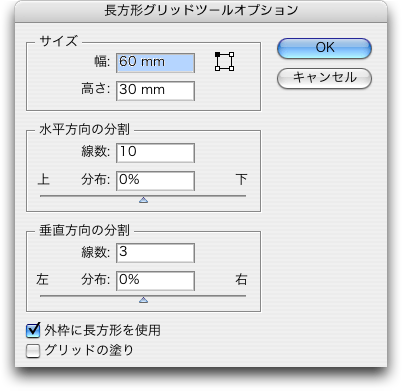Click the 垂直方向の分割 線数 field containing 3
The image size is (402, 391).
(x=155, y=253)
